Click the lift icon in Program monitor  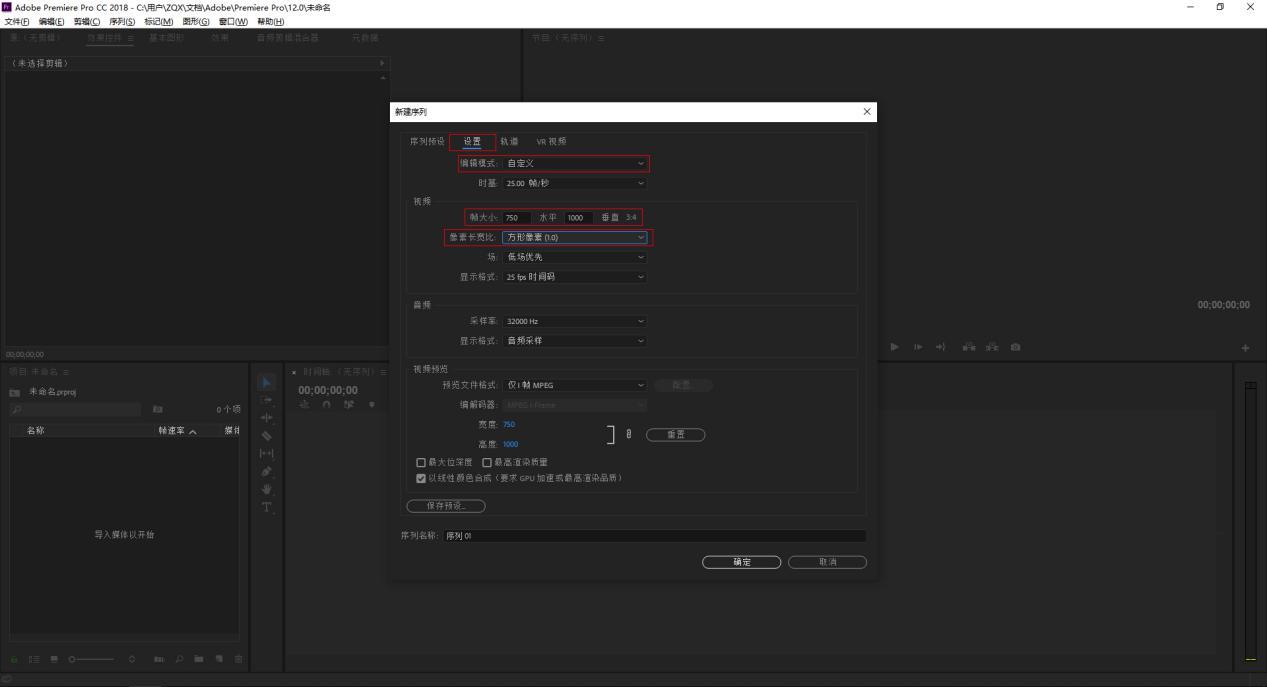click(x=968, y=347)
